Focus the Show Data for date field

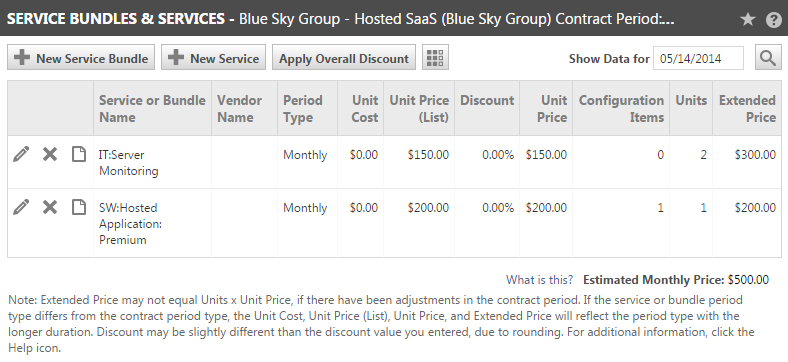pyautogui.click(x=699, y=58)
